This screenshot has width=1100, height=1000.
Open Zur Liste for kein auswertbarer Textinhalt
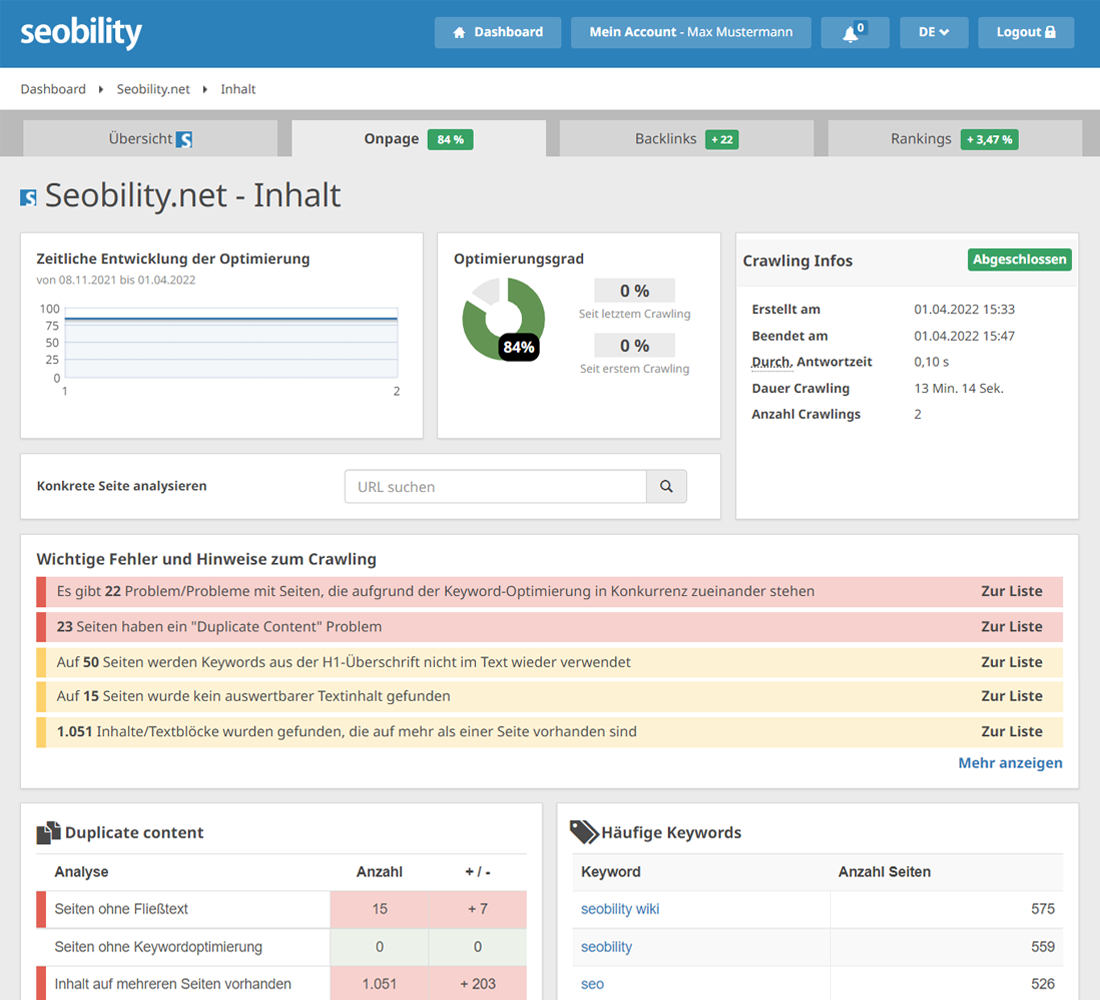(x=1011, y=696)
